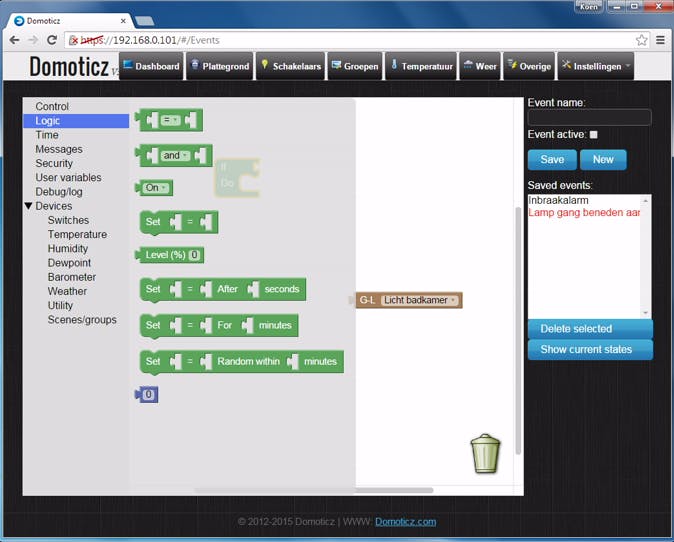Click the browser forward arrow
Image resolution: width=674 pixels, height=542 pixels.
(33, 40)
